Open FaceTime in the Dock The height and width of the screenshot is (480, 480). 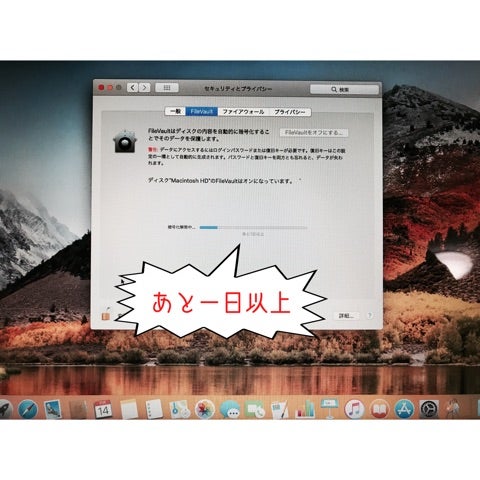[x=255, y=409]
